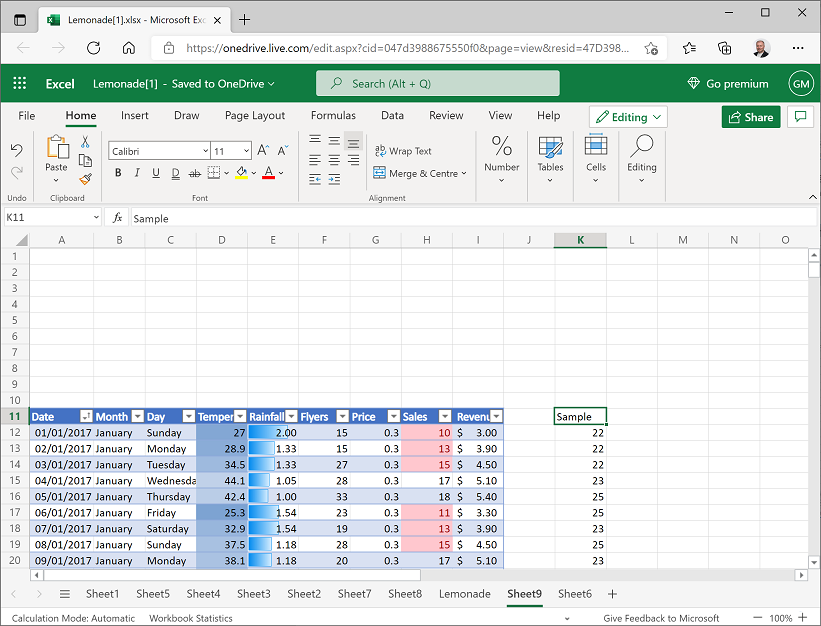Switch to the Formulas ribbon tab

point(333,116)
